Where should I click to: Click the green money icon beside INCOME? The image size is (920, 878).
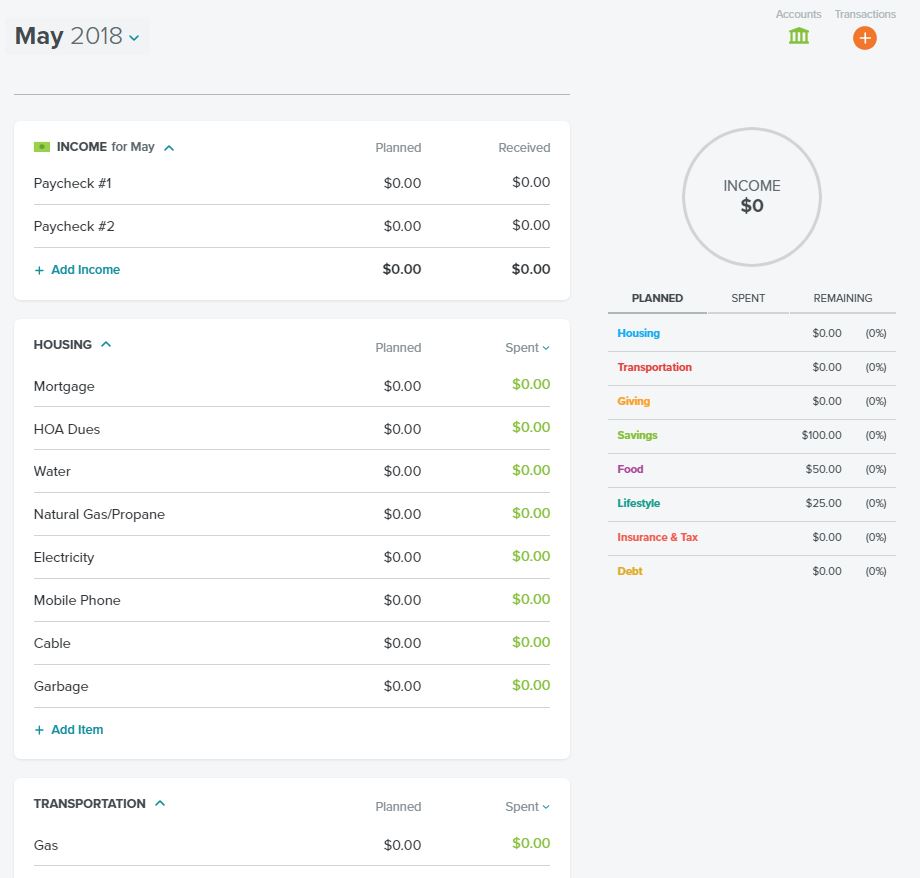coord(42,147)
